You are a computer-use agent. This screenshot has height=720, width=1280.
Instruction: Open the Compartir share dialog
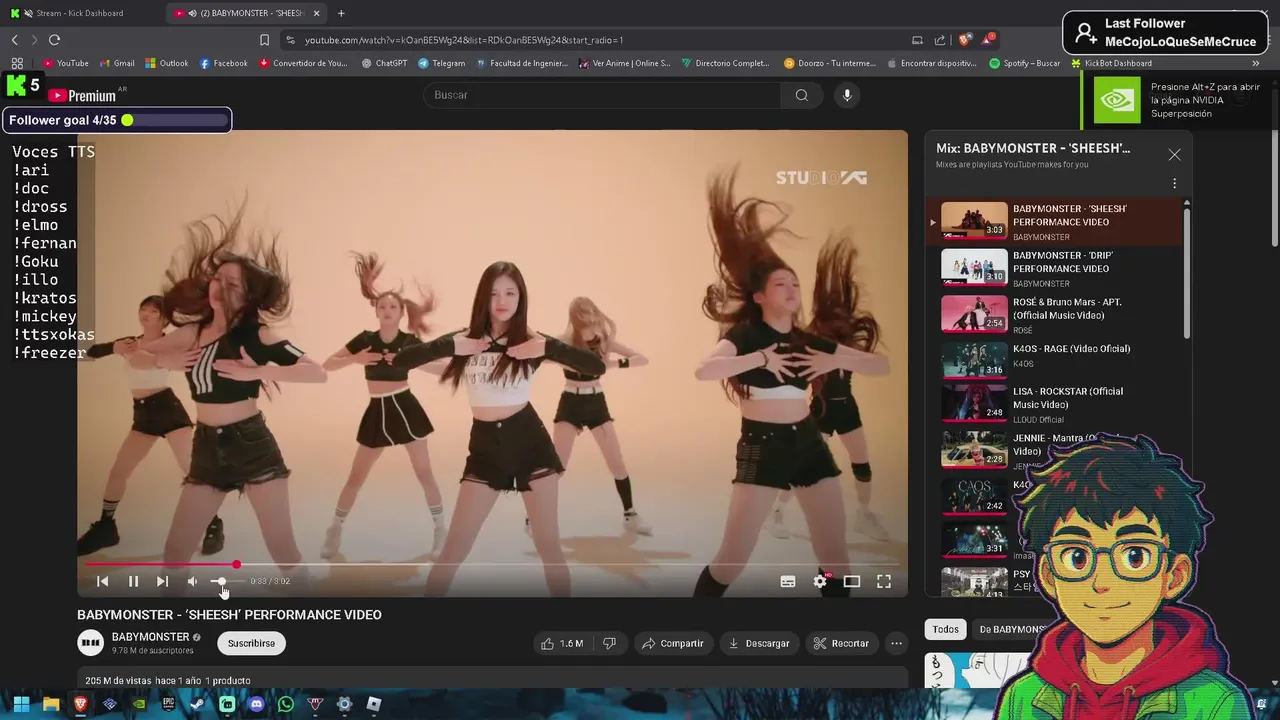point(673,643)
